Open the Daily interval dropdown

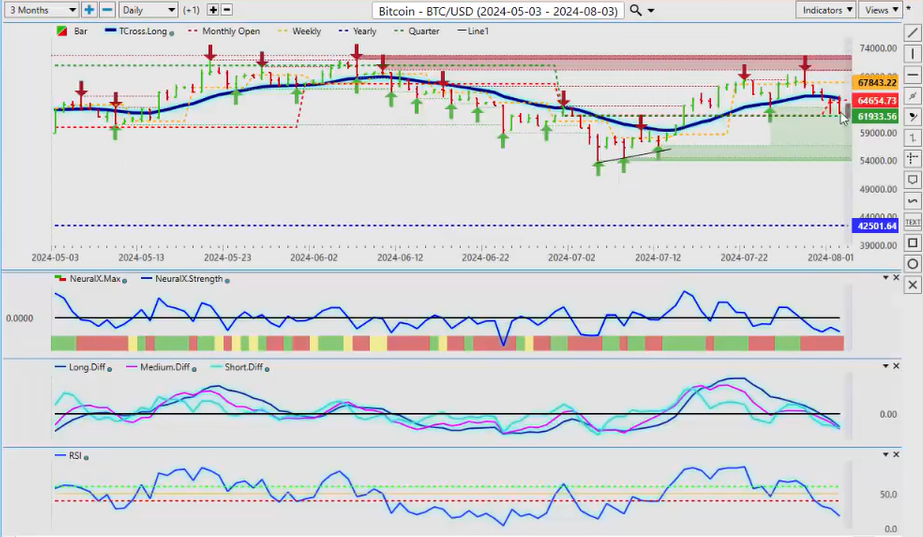coord(149,10)
